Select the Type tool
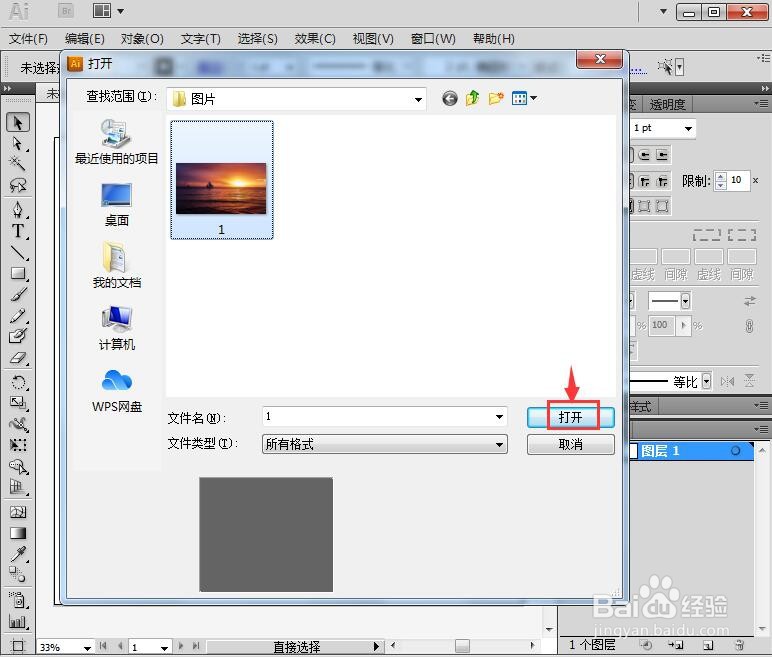Screen dimensions: 772x657 [x=18, y=230]
